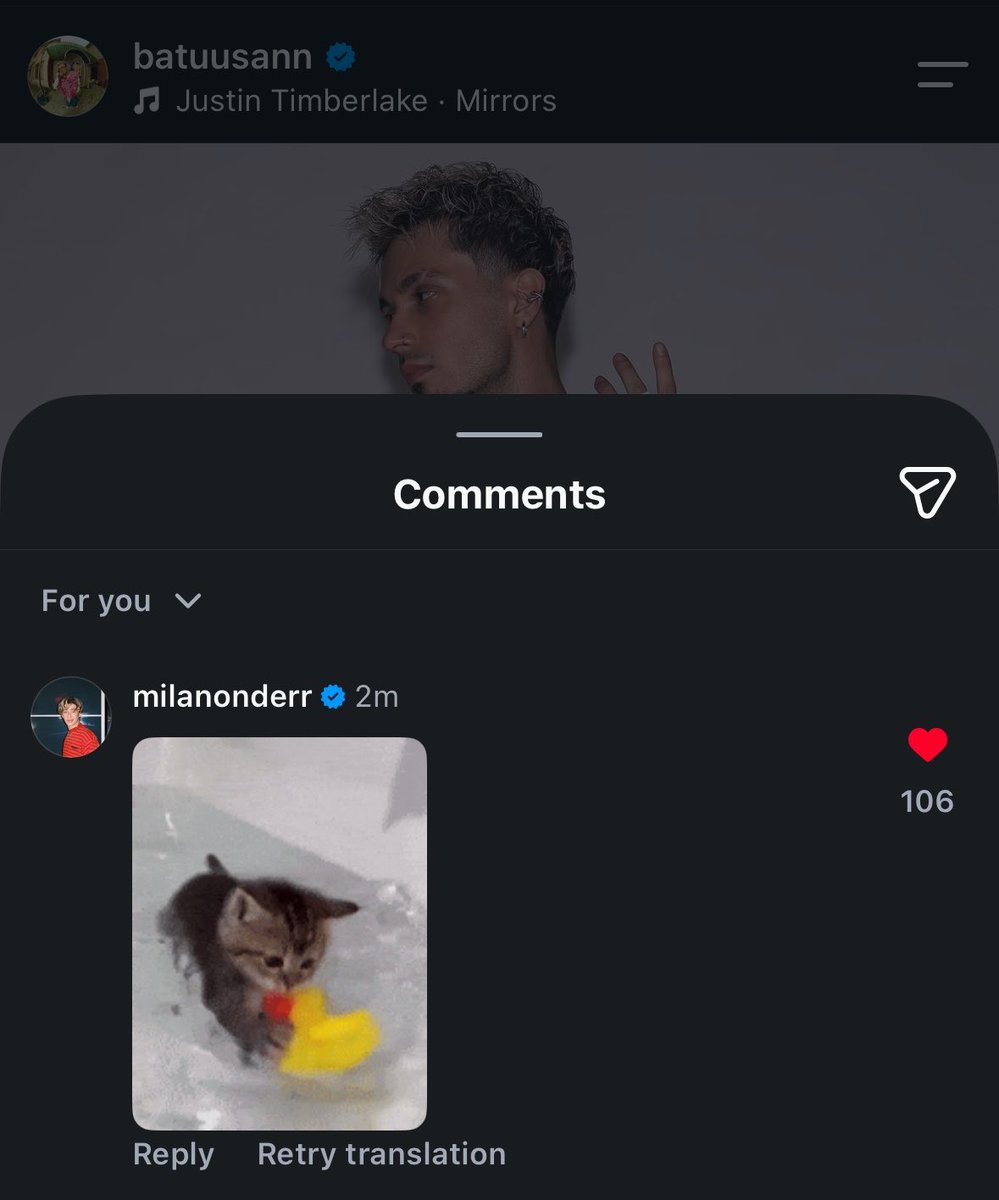Open the For you sorting dropdown

tap(122, 601)
